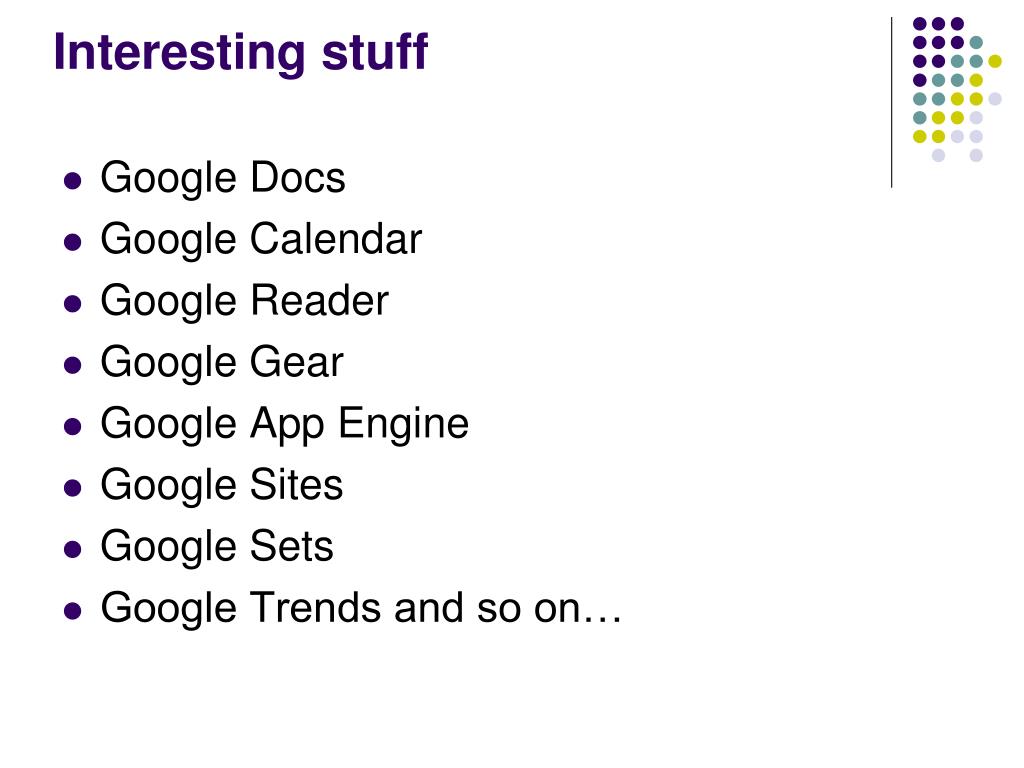Select the Google Sets text line
The height and width of the screenshot is (768, 1024).
coord(217,547)
